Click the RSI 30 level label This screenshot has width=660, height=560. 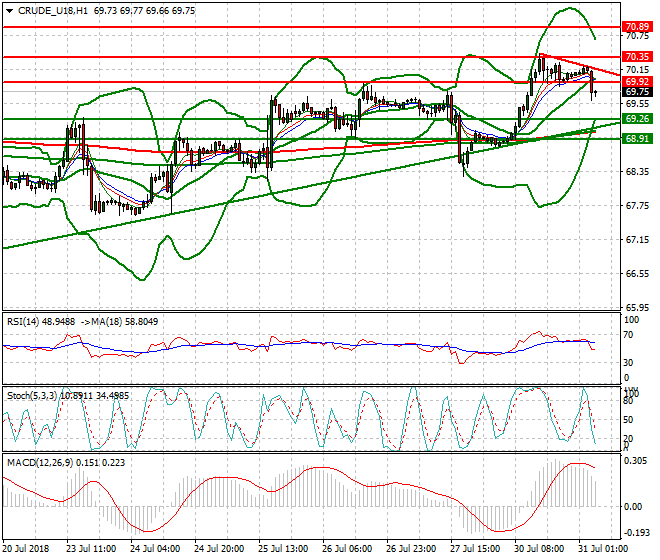(x=628, y=363)
